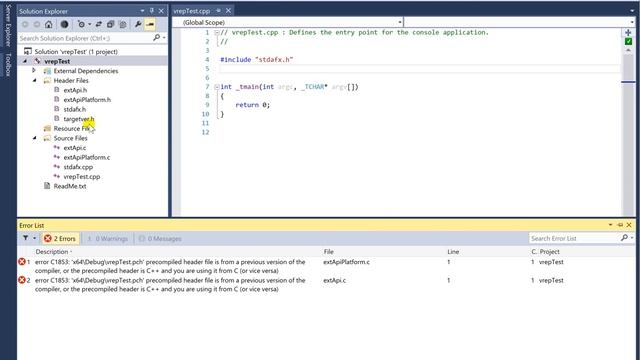The image size is (640, 360).
Task: Open Solution Explorer window position dropdown
Action: [142, 11]
